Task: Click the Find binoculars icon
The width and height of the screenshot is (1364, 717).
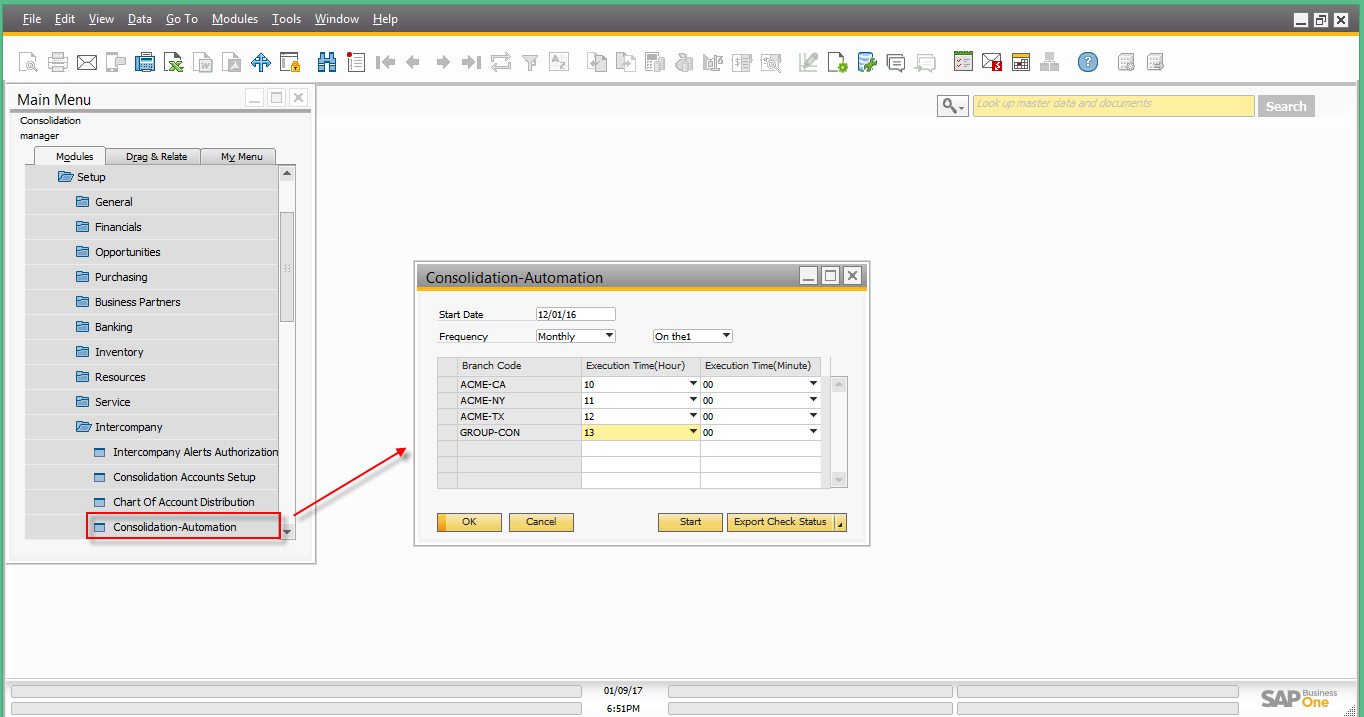Action: point(327,63)
